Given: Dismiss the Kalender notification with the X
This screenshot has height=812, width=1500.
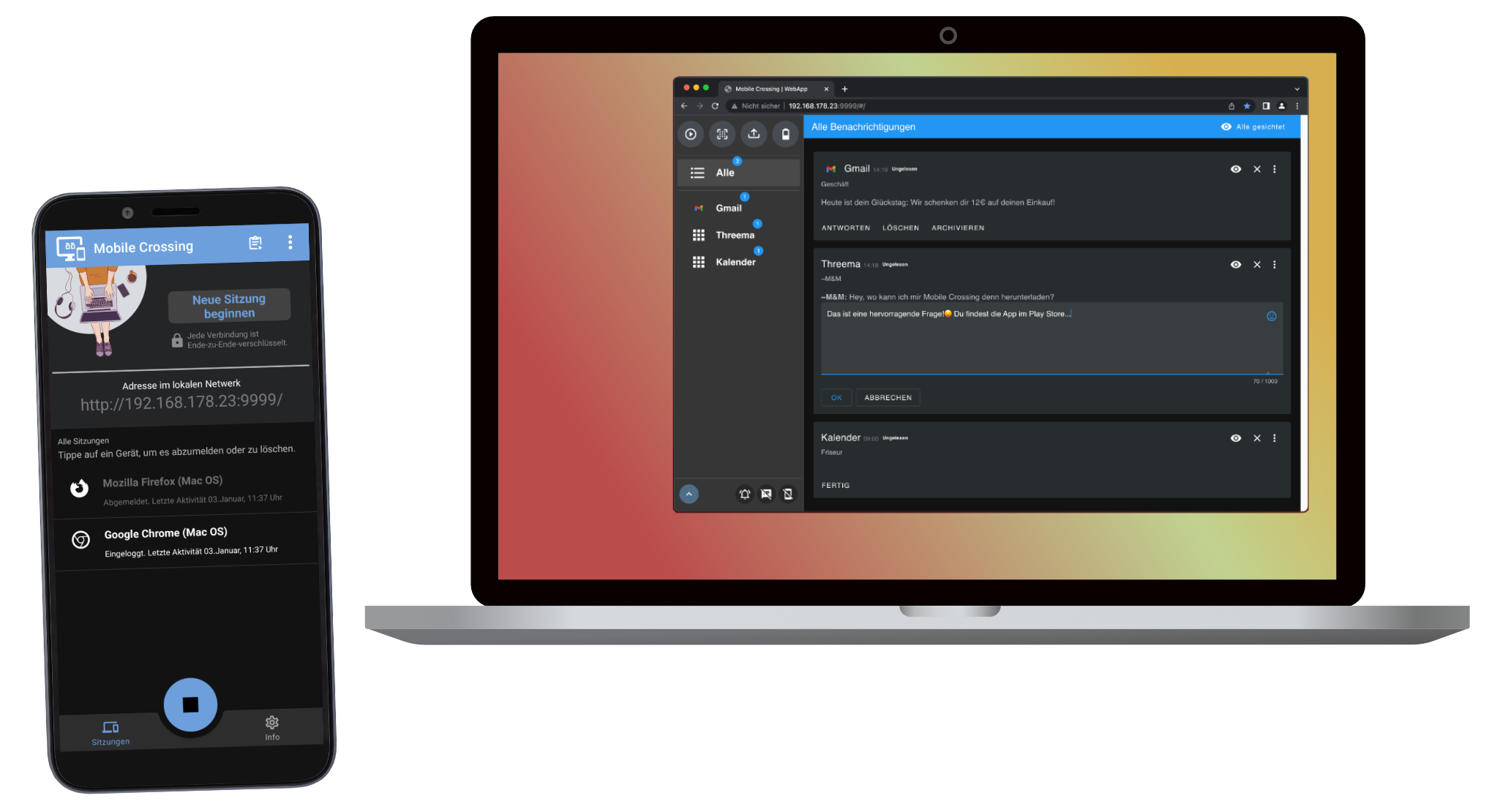Looking at the screenshot, I should 1257,438.
